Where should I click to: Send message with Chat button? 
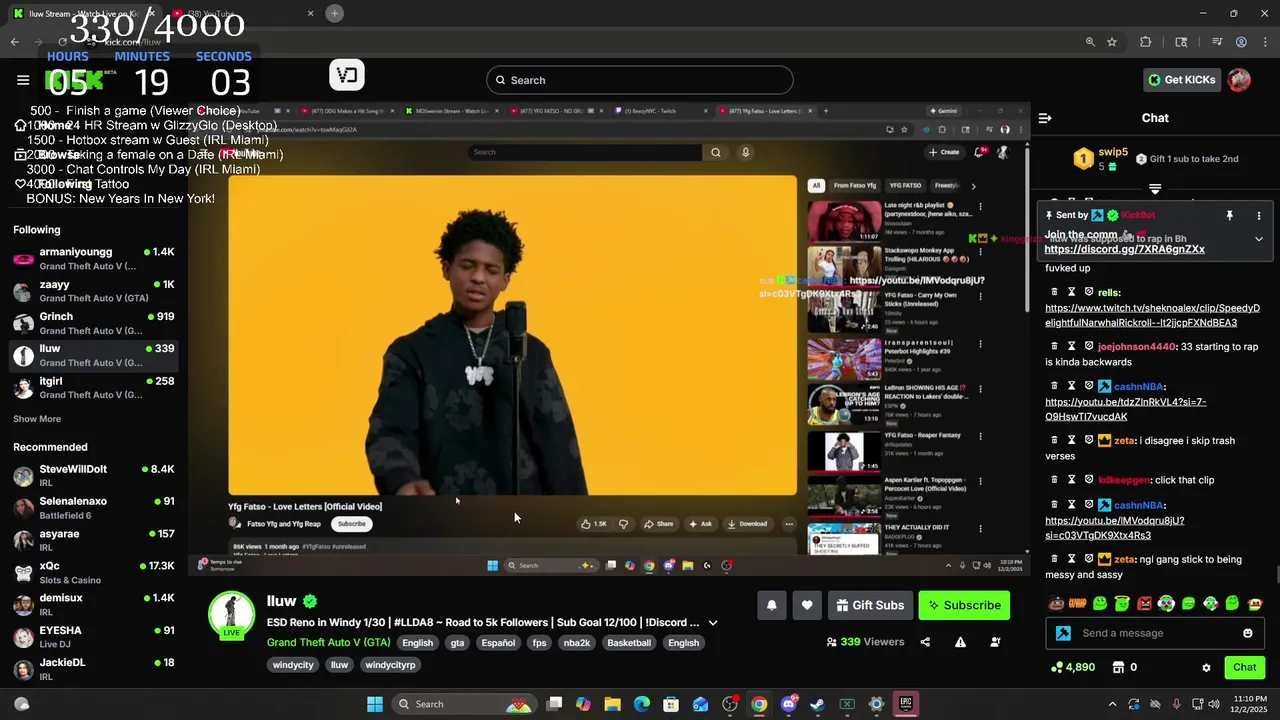(x=1244, y=667)
